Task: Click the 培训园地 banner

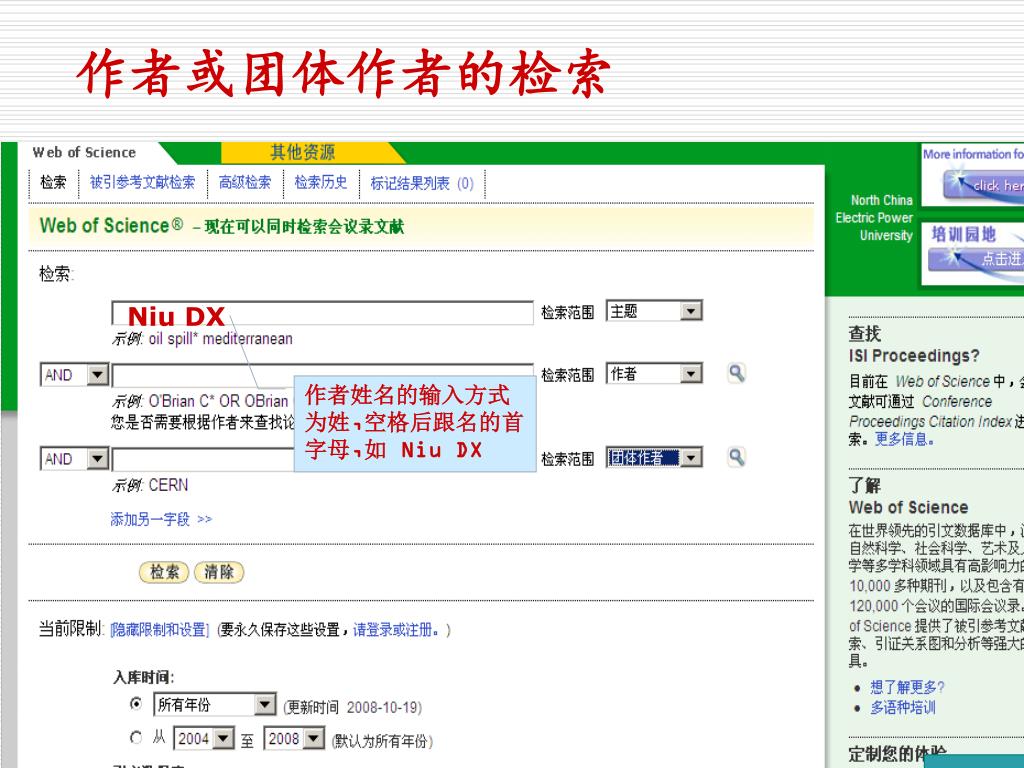Action: [972, 253]
